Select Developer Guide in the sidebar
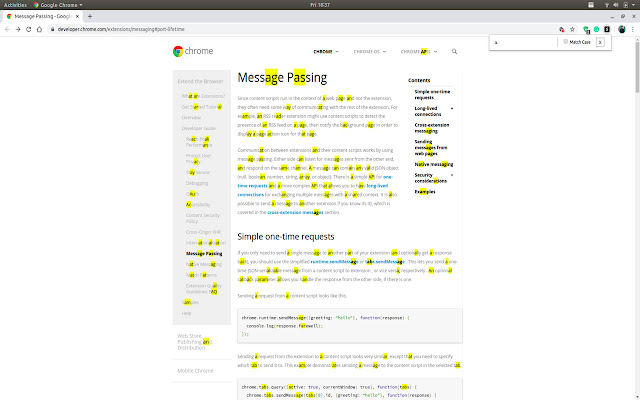This screenshot has height=400, width=640. tap(198, 128)
